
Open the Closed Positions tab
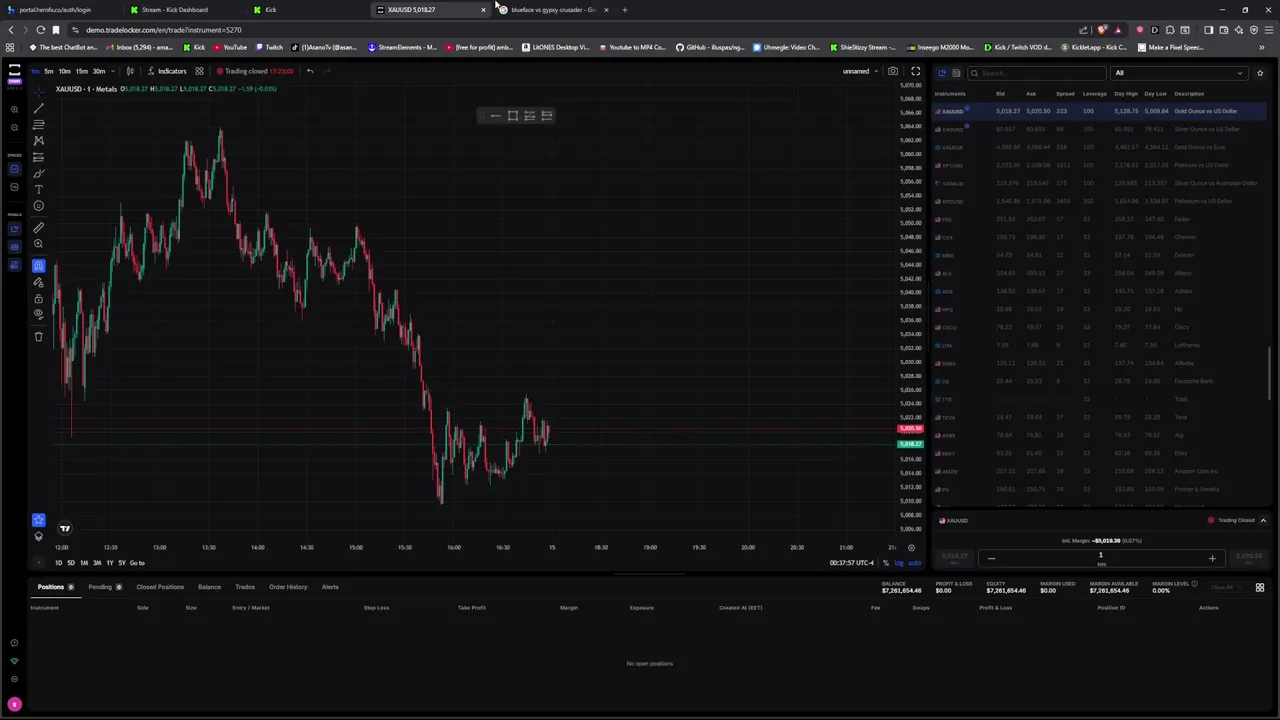pyautogui.click(x=160, y=587)
